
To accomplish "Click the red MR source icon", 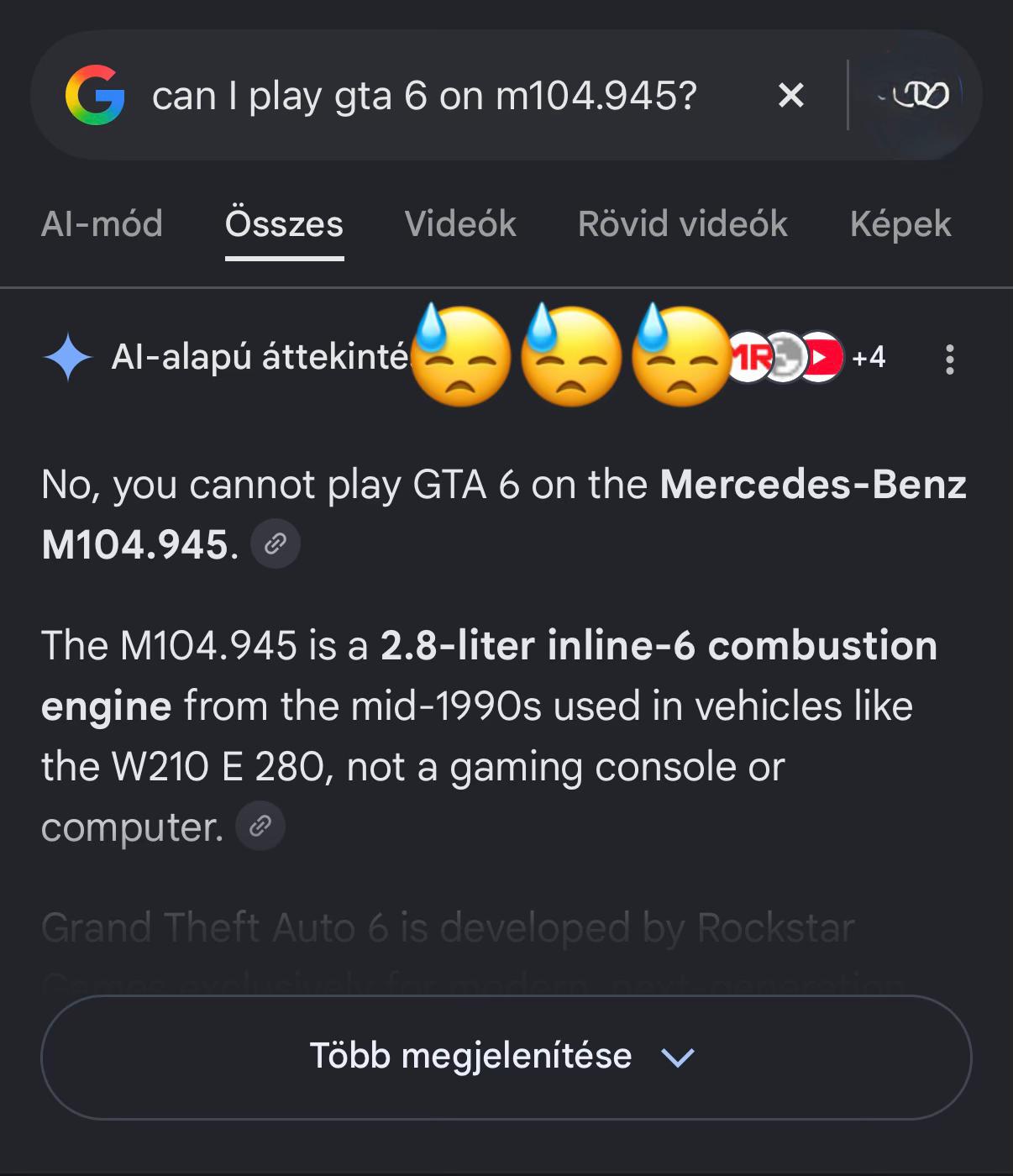I will click(x=748, y=357).
